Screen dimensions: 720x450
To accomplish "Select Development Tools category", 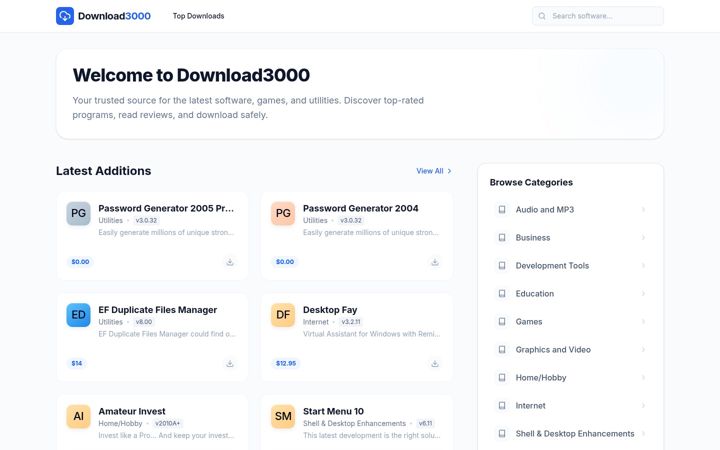I will [x=571, y=266].
